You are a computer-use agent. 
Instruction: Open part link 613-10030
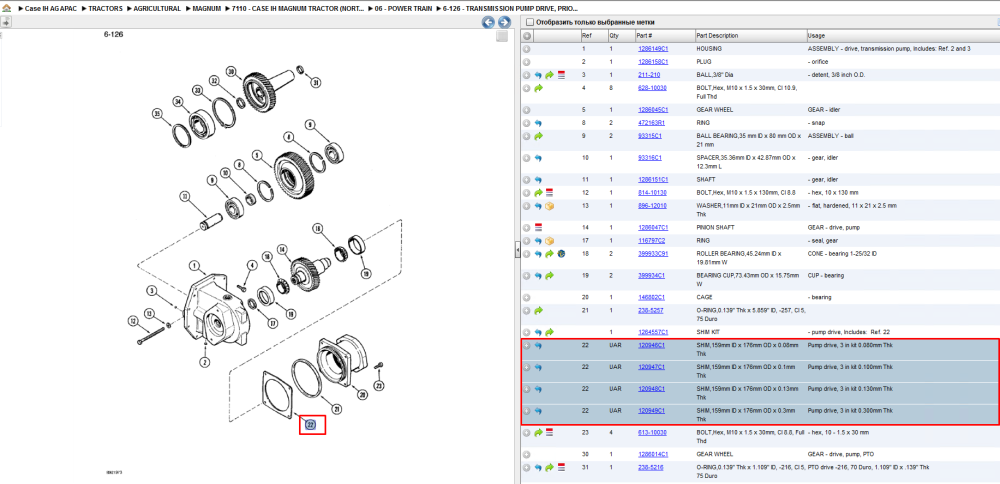tap(652, 432)
